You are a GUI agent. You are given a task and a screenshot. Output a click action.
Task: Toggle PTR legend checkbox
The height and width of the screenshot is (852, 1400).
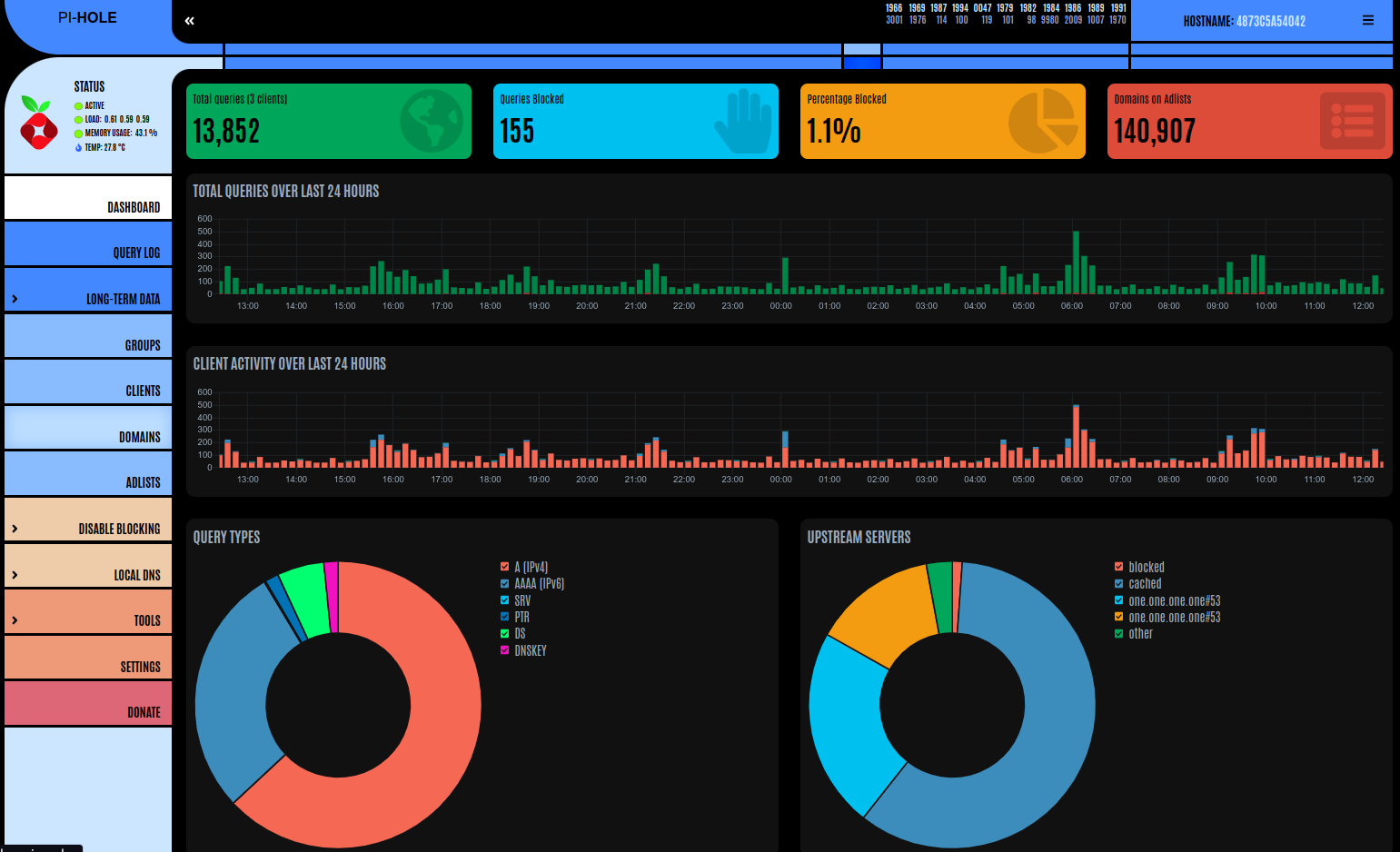[504, 617]
